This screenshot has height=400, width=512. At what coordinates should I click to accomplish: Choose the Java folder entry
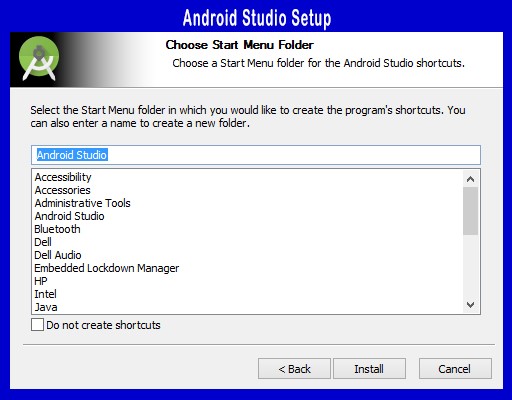(46, 307)
